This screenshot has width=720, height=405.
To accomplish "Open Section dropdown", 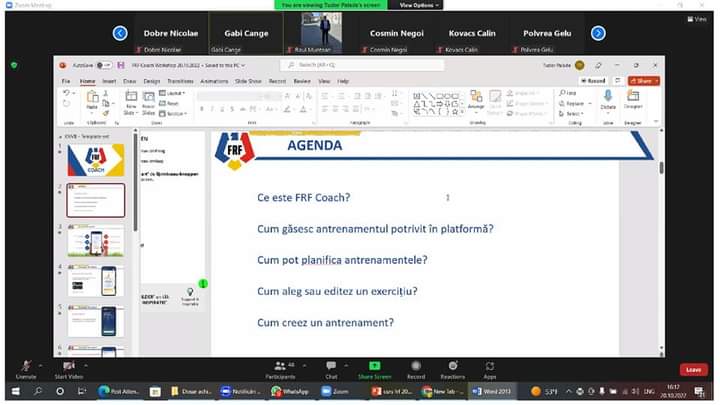I will (x=174, y=113).
